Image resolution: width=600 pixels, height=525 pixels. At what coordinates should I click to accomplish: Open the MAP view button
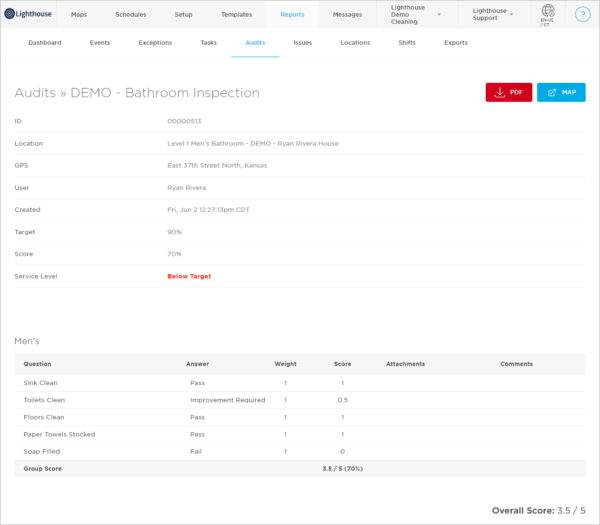[561, 92]
